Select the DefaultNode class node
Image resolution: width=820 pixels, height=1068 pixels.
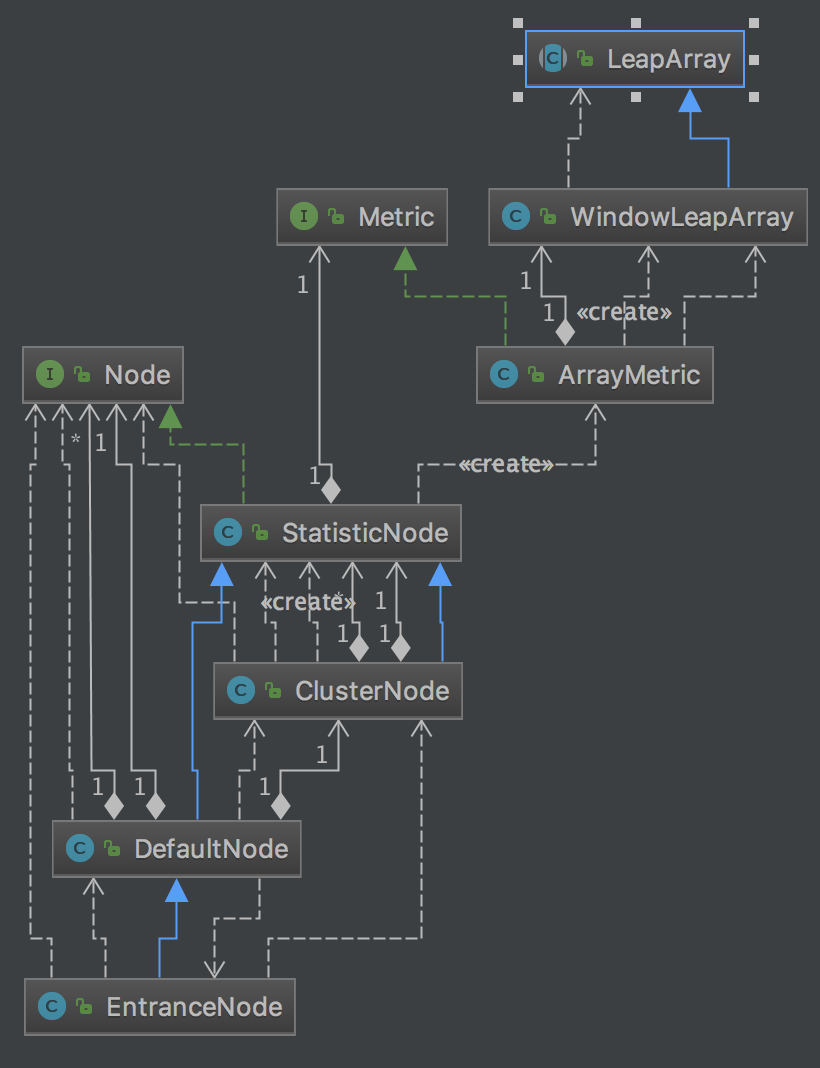[x=176, y=849]
